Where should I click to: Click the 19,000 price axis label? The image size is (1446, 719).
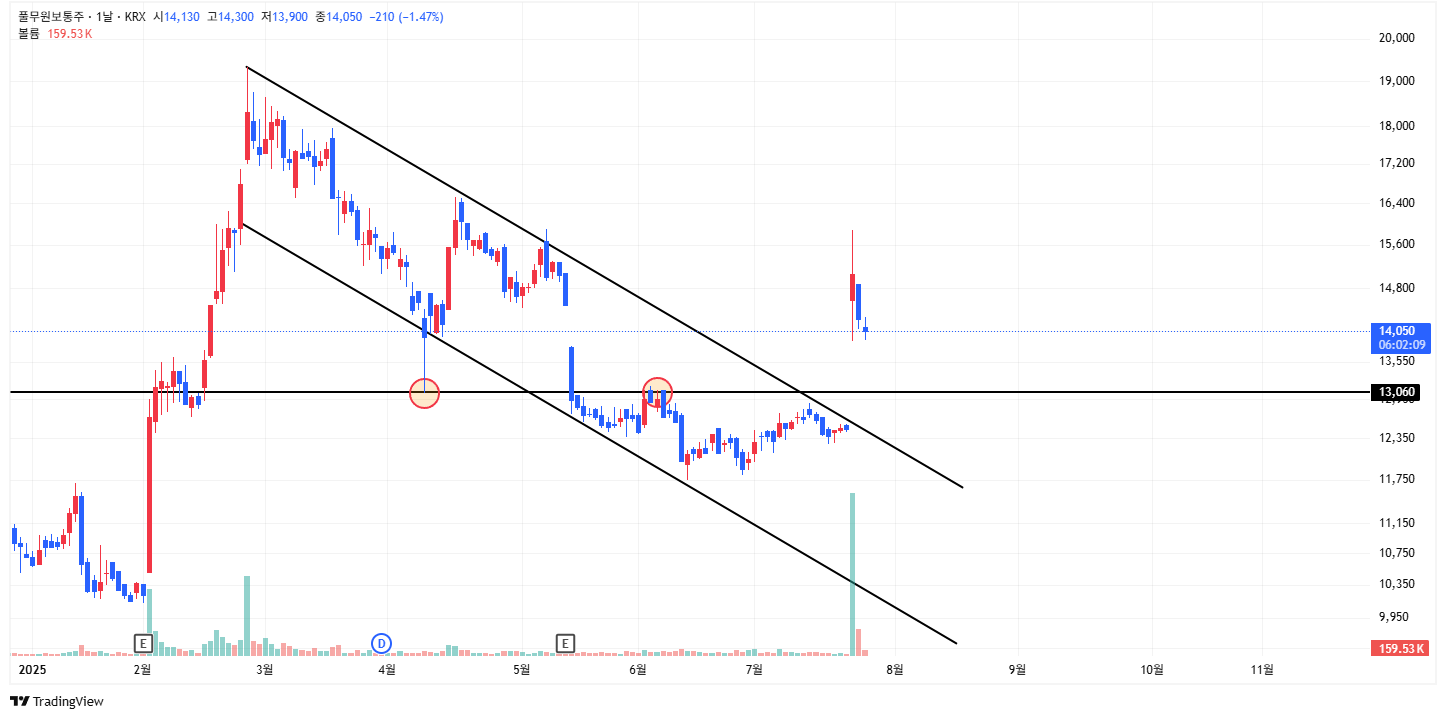(1397, 81)
